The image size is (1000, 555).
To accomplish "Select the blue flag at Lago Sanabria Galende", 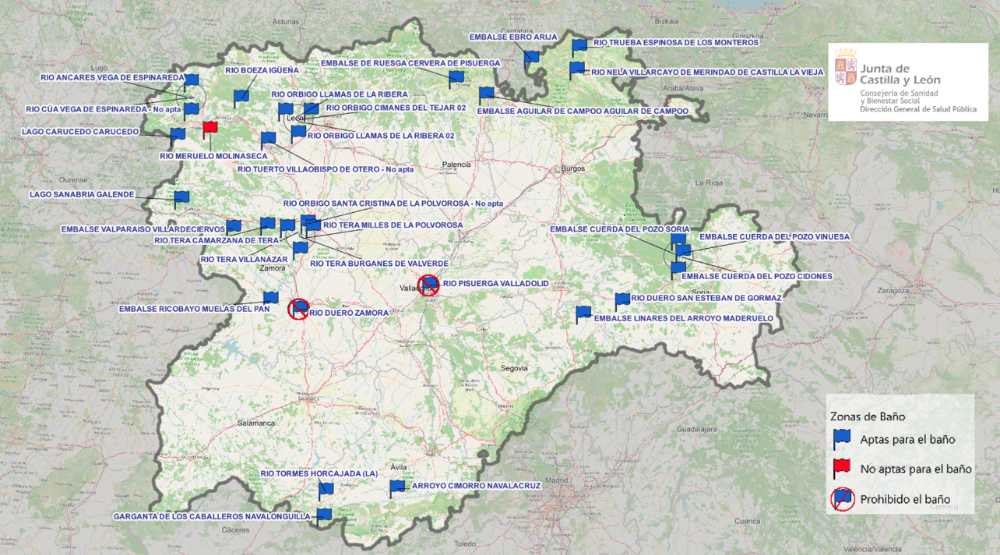I will (x=181, y=200).
